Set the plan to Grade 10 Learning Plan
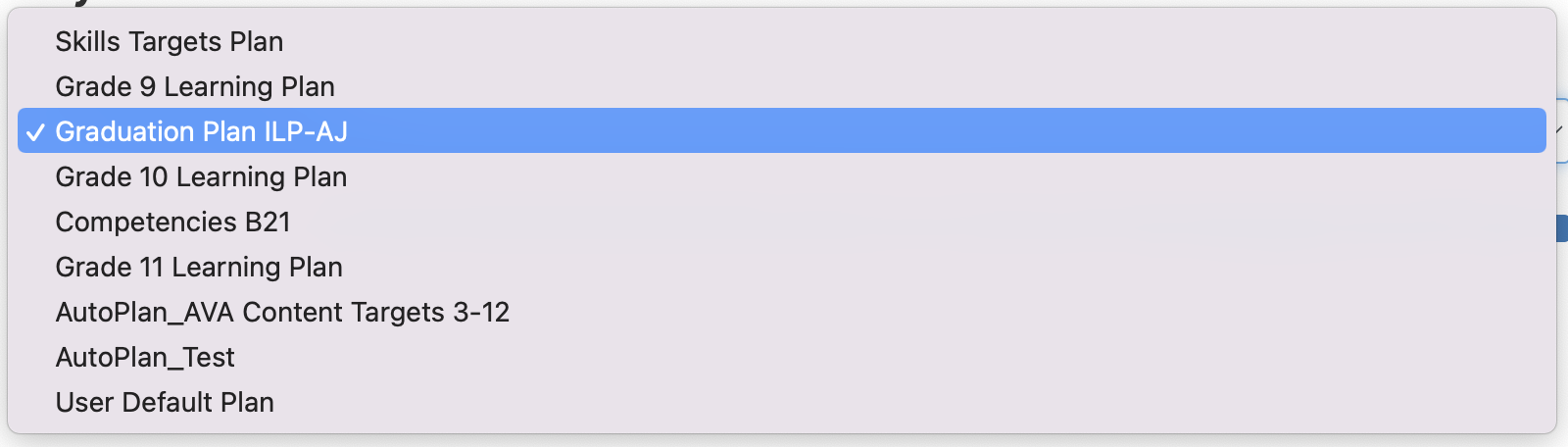Image resolution: width=1568 pixels, height=447 pixels. pyautogui.click(x=201, y=176)
